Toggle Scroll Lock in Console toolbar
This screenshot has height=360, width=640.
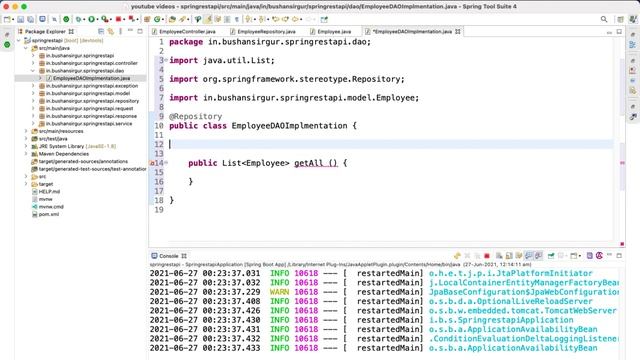[509, 256]
